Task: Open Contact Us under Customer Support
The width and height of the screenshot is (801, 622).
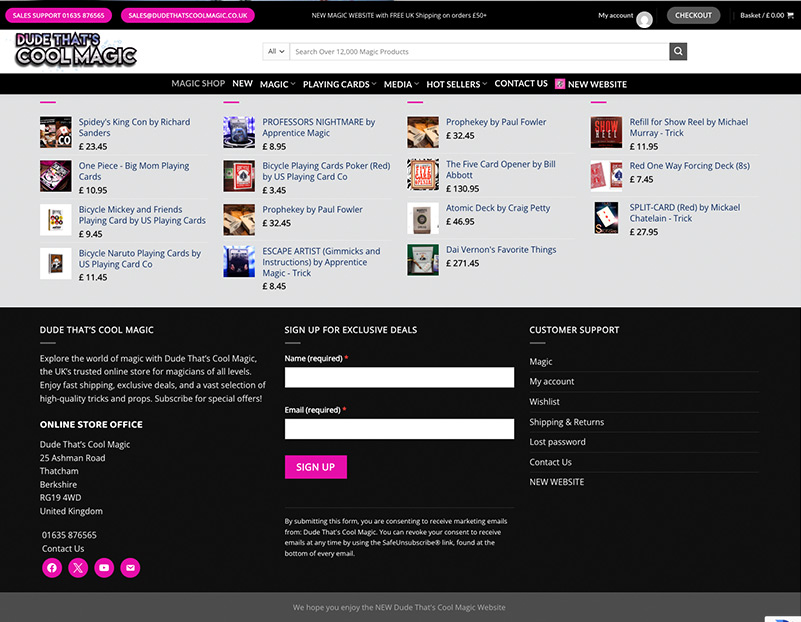Action: [x=550, y=462]
